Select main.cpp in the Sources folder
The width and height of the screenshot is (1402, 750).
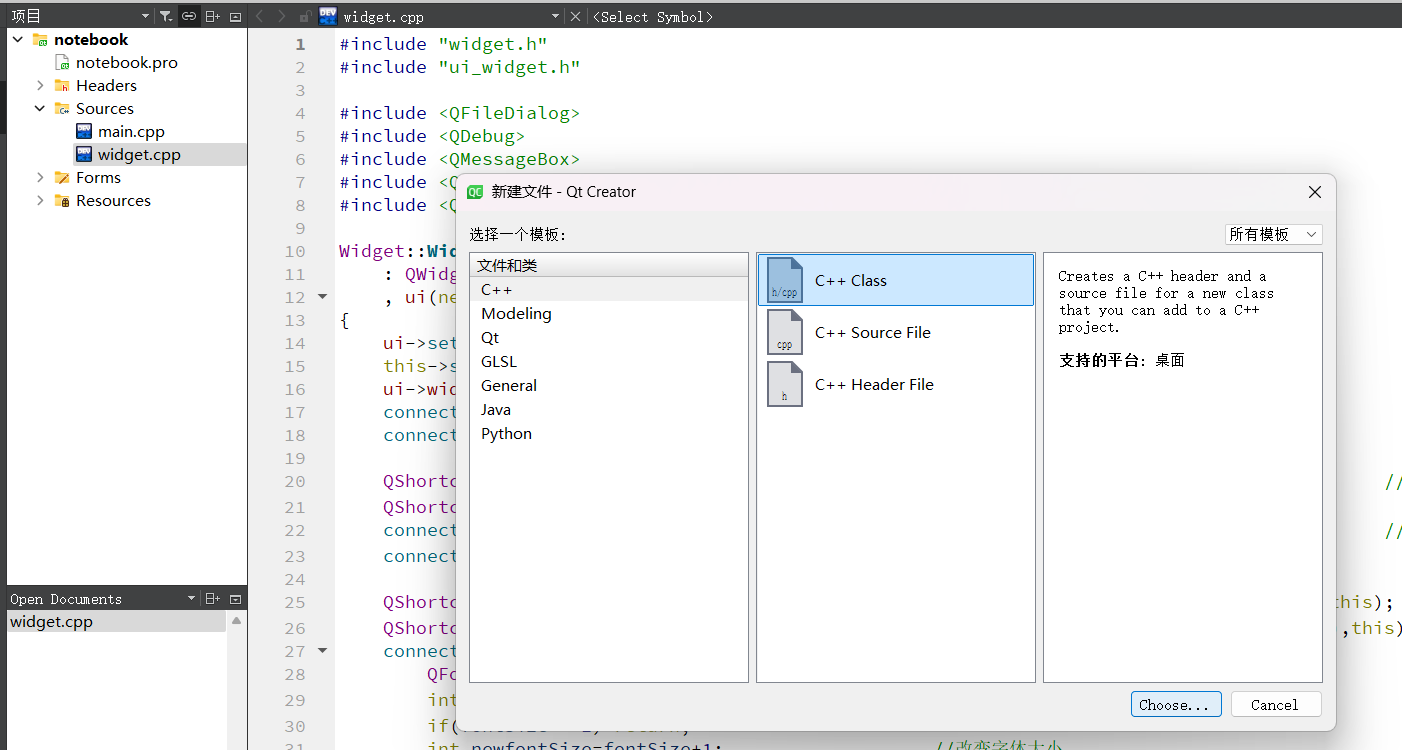tap(131, 131)
